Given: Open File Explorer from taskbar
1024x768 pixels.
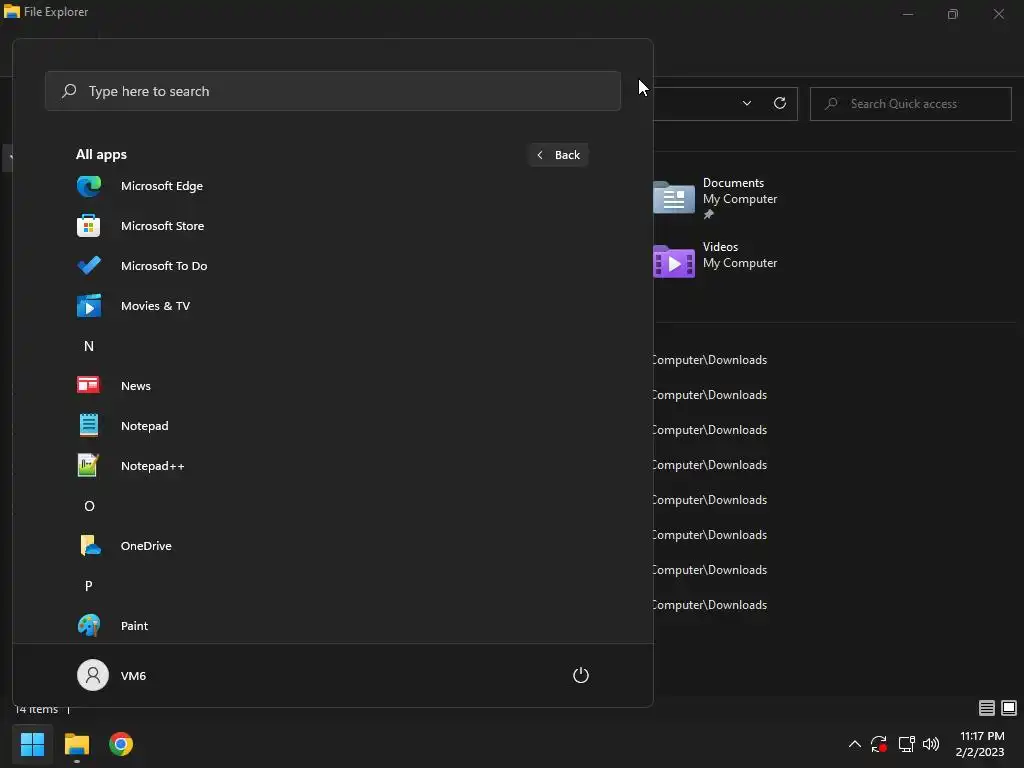Looking at the screenshot, I should tap(77, 744).
